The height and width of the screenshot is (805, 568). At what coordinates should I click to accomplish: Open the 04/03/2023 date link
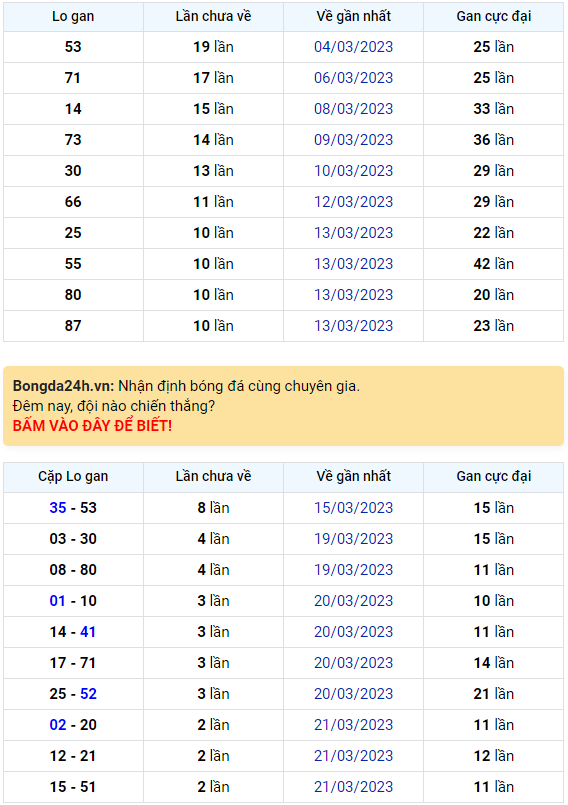353,47
